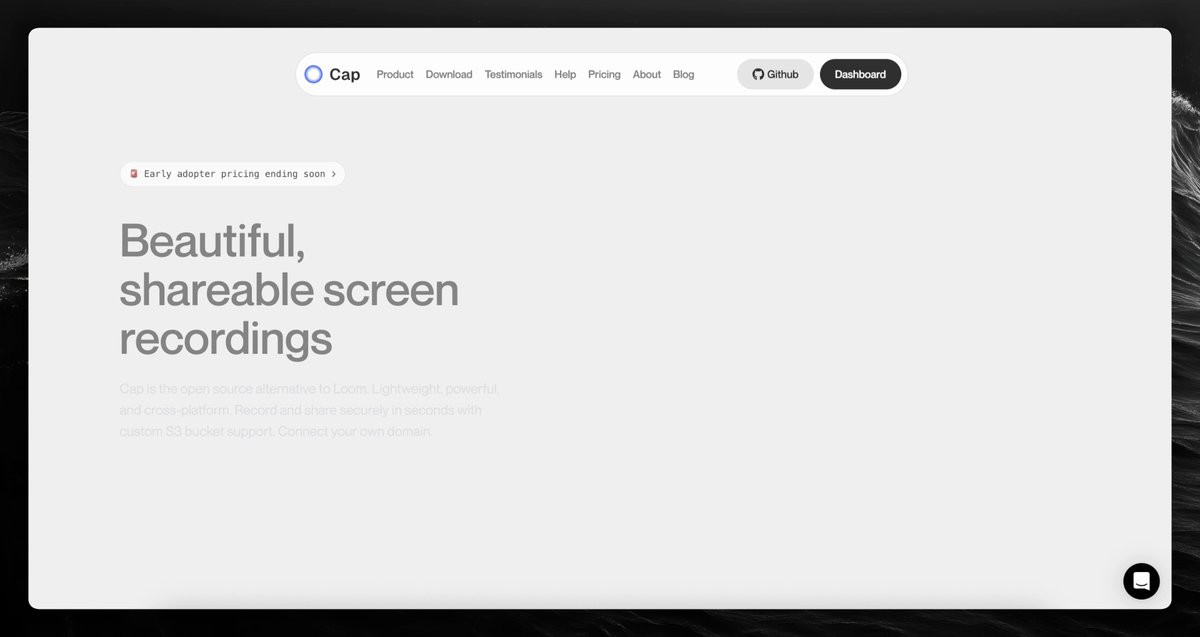Click the Cap circular logo icon
1200x637 pixels.
[x=313, y=74]
